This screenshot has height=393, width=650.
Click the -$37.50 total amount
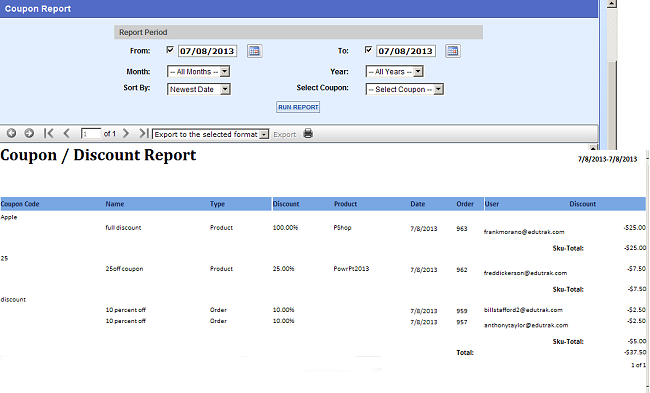[635, 352]
